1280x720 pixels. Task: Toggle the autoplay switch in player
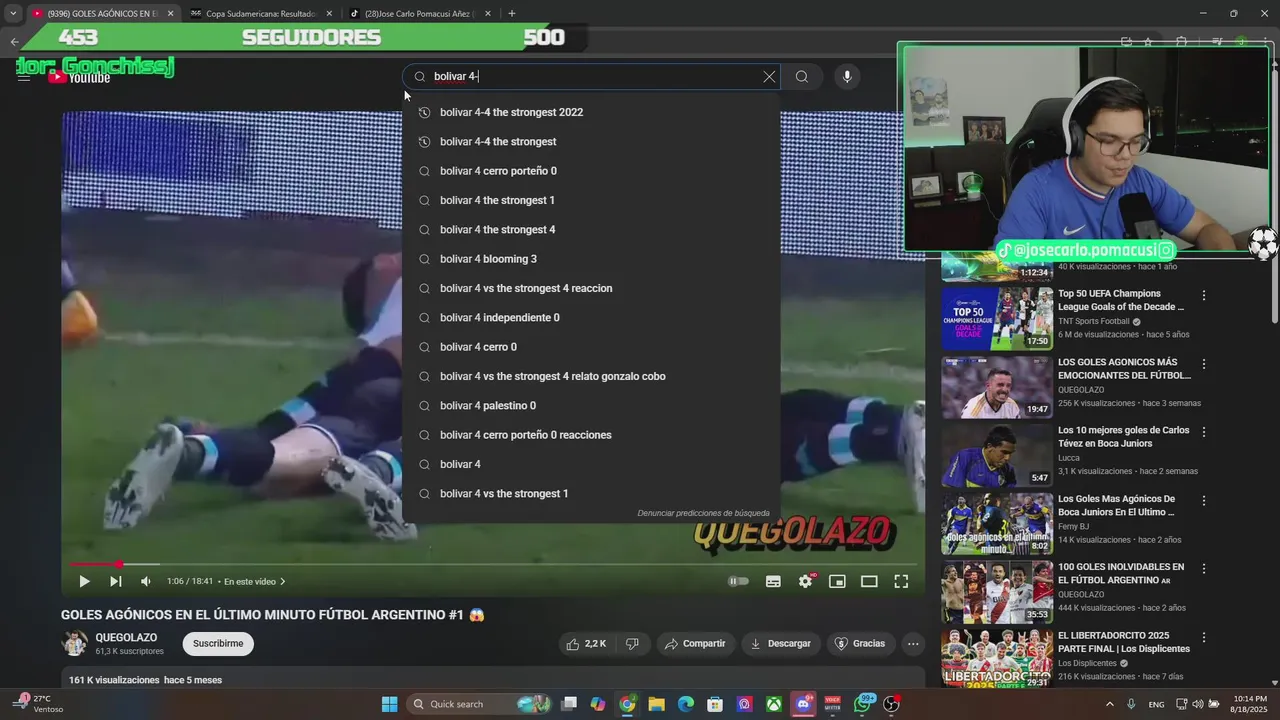[739, 581]
